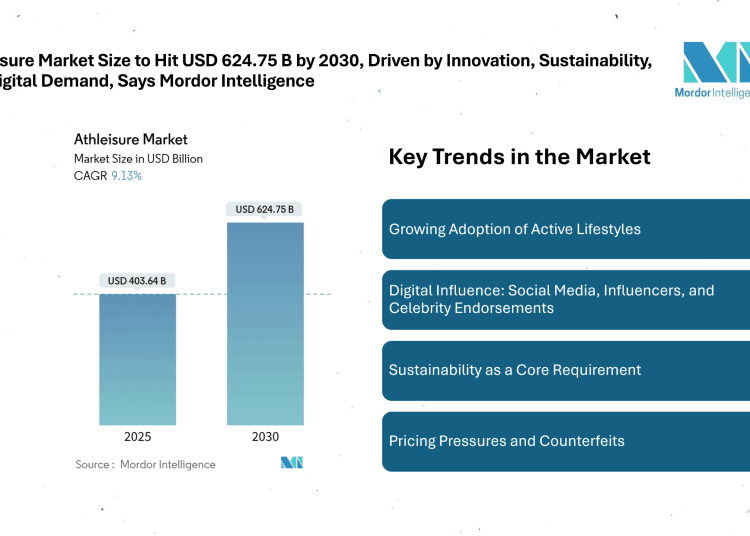Click the 2025 market size bar

[x=138, y=358]
